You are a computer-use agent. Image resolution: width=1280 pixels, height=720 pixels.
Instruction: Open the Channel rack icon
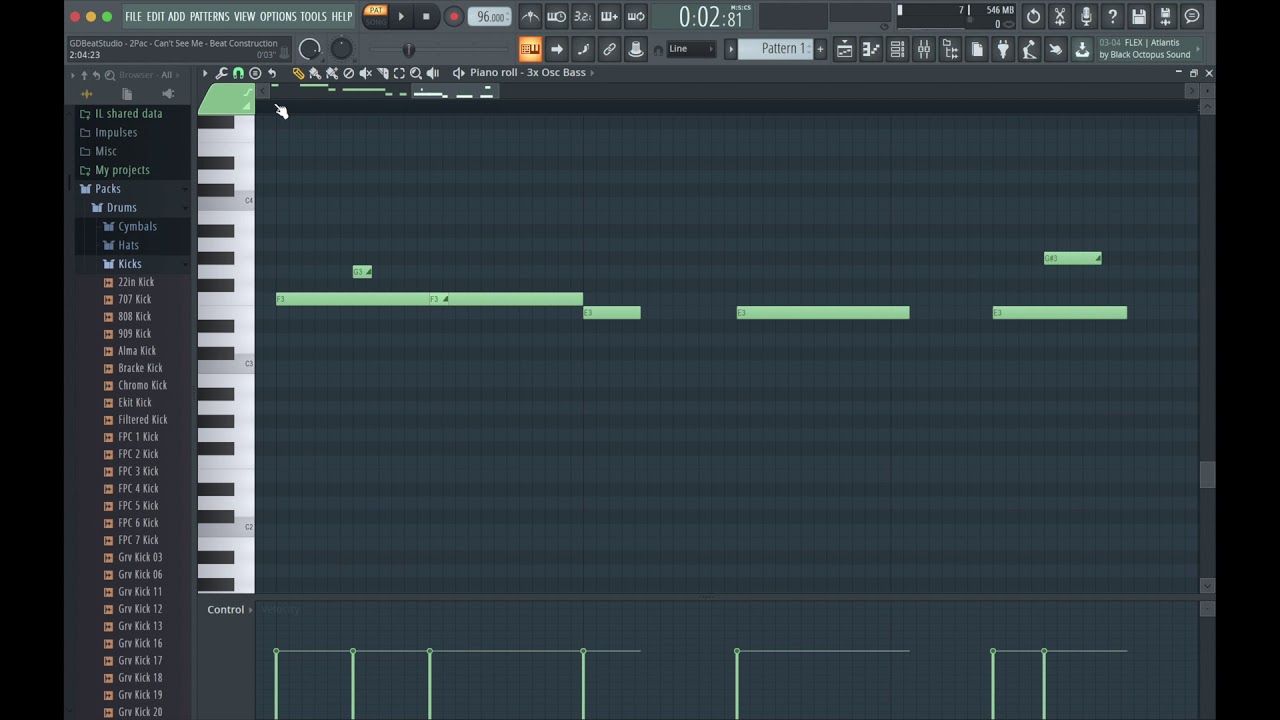(897, 49)
